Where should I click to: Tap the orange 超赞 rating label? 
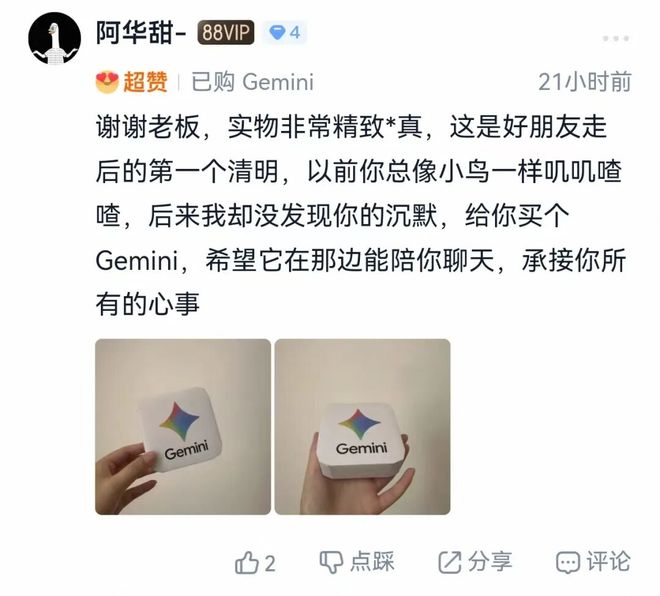(145, 82)
